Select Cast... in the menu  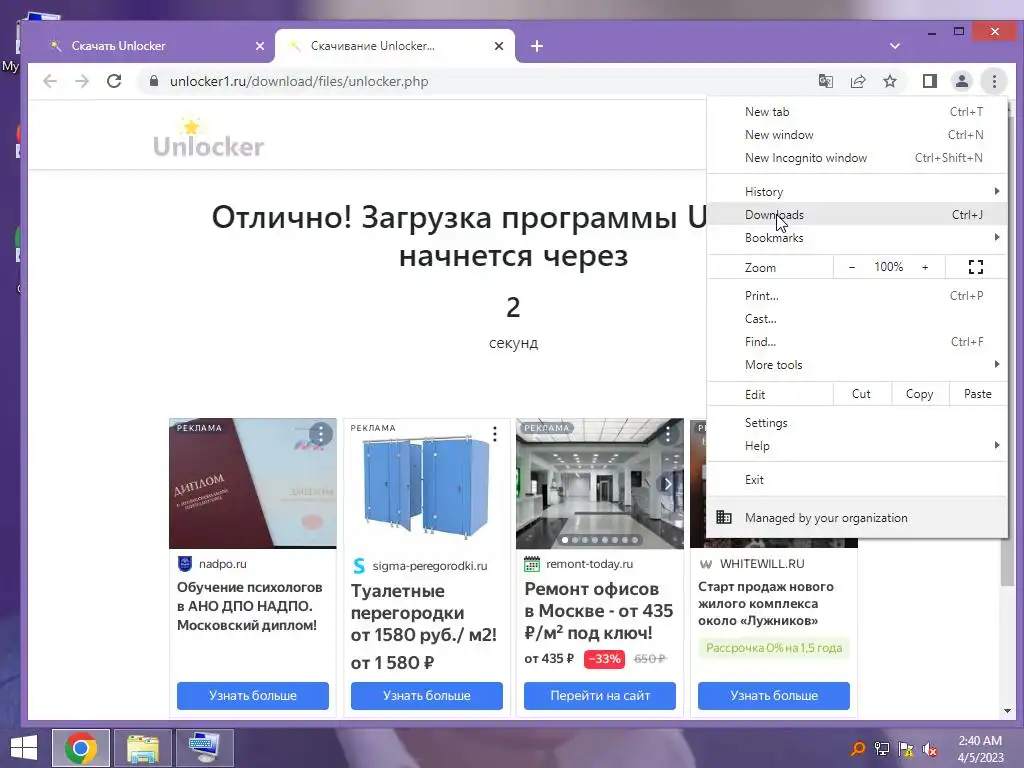857,319
